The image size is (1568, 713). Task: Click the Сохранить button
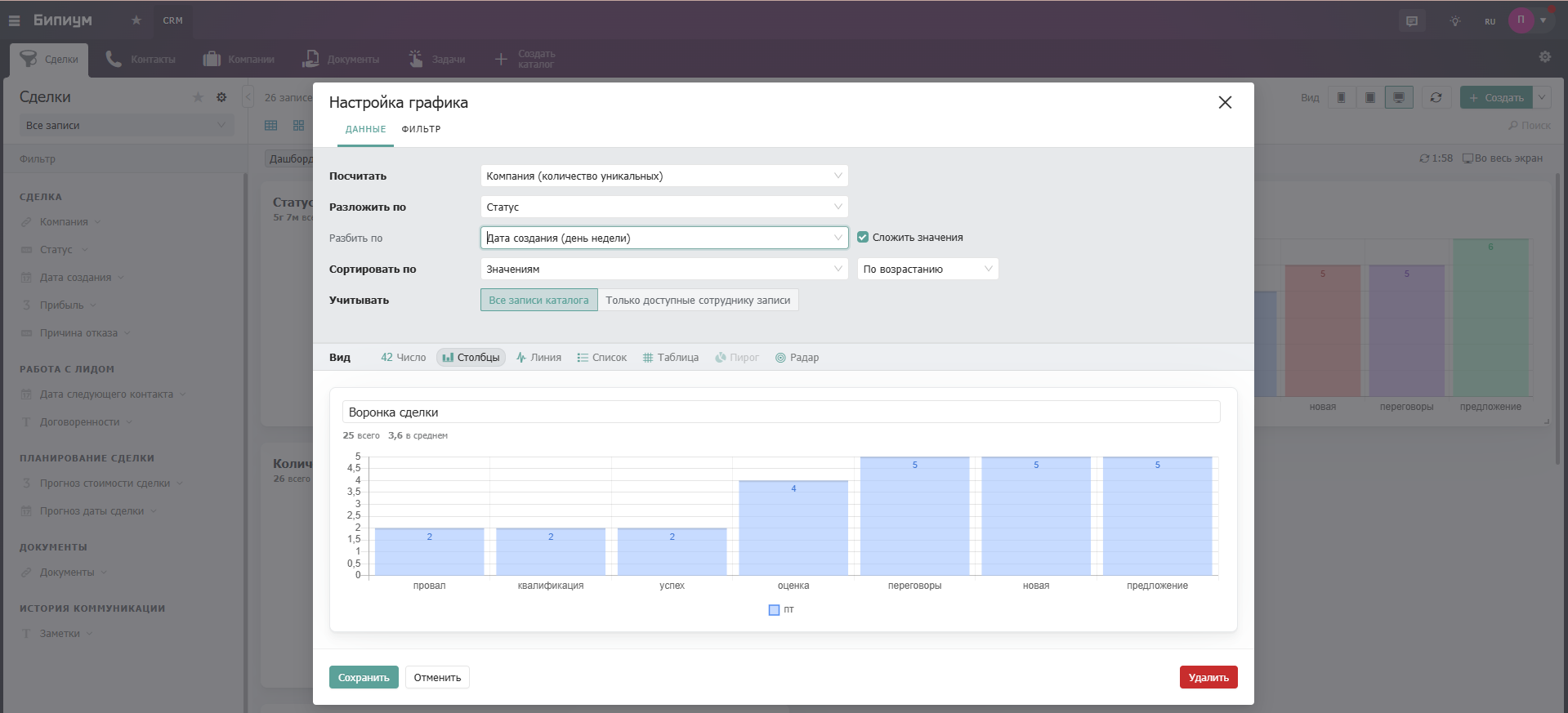364,678
